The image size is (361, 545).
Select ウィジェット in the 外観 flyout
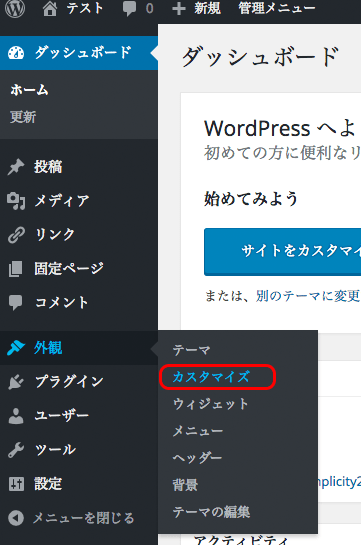(211, 404)
